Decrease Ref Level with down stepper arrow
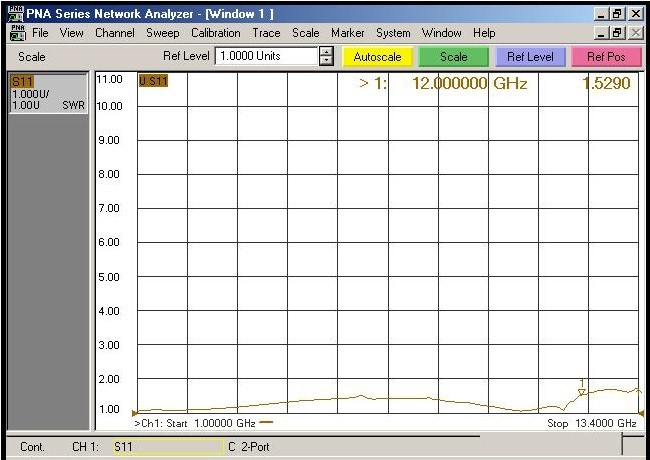The image size is (650, 460). pyautogui.click(x=327, y=61)
